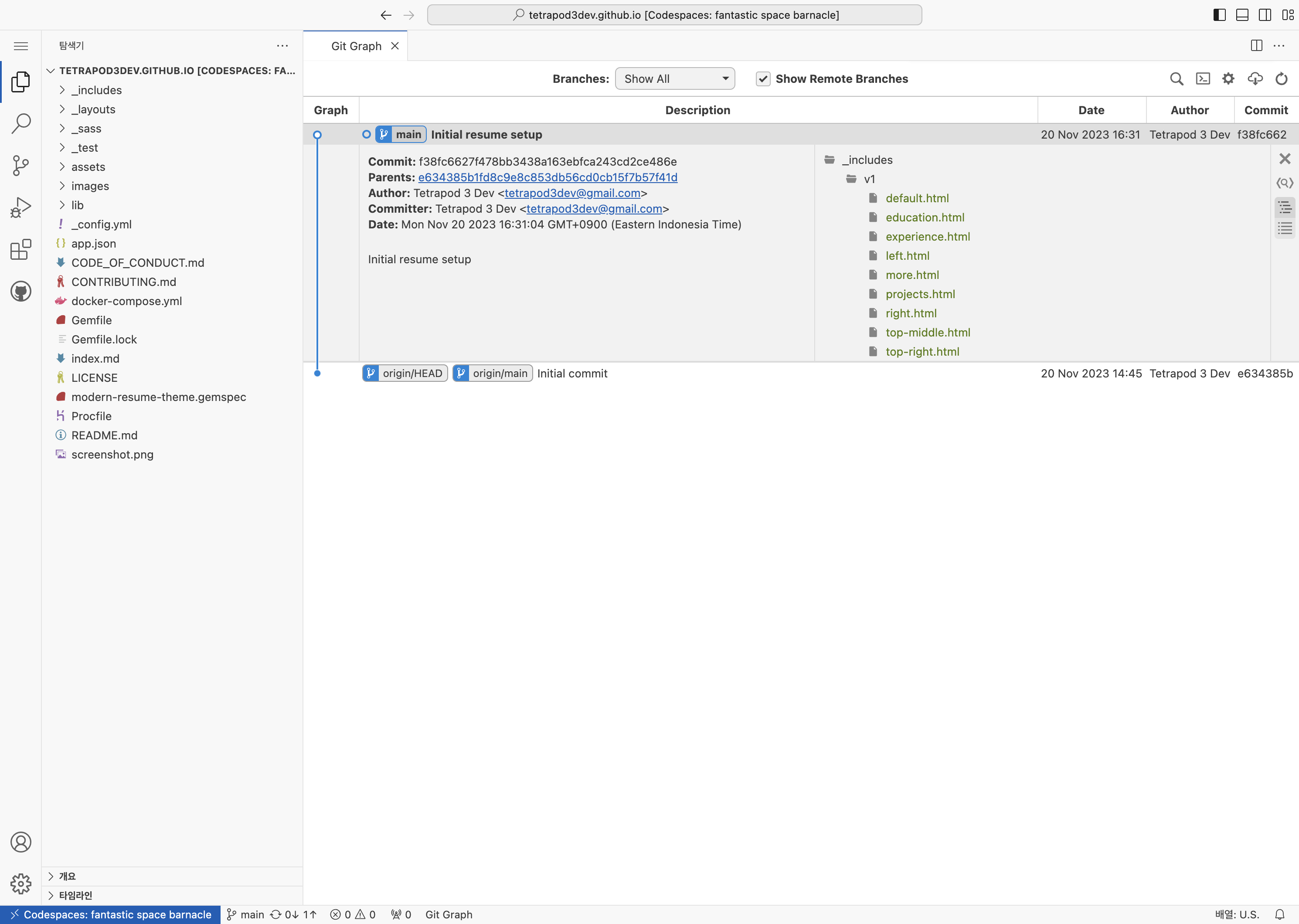Click the main branch label in graph
Image resolution: width=1299 pixels, height=924 pixels.
(401, 134)
